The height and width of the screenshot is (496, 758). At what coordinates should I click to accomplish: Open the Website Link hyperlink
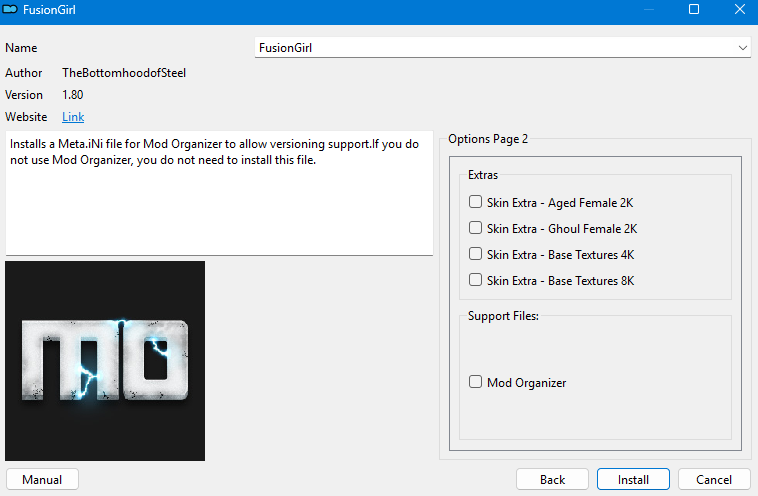(73, 117)
